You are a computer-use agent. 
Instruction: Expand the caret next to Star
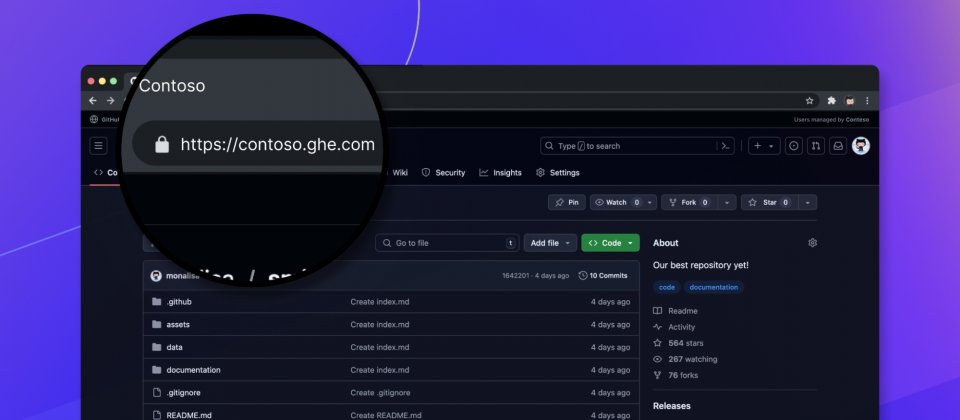click(808, 203)
